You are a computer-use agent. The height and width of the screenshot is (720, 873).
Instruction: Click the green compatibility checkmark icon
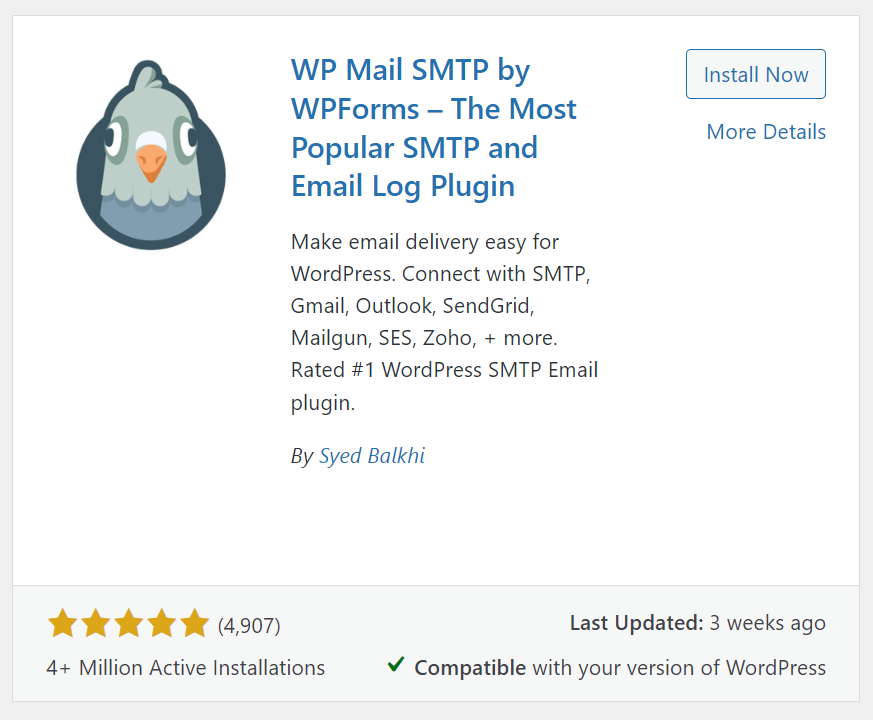(x=396, y=665)
